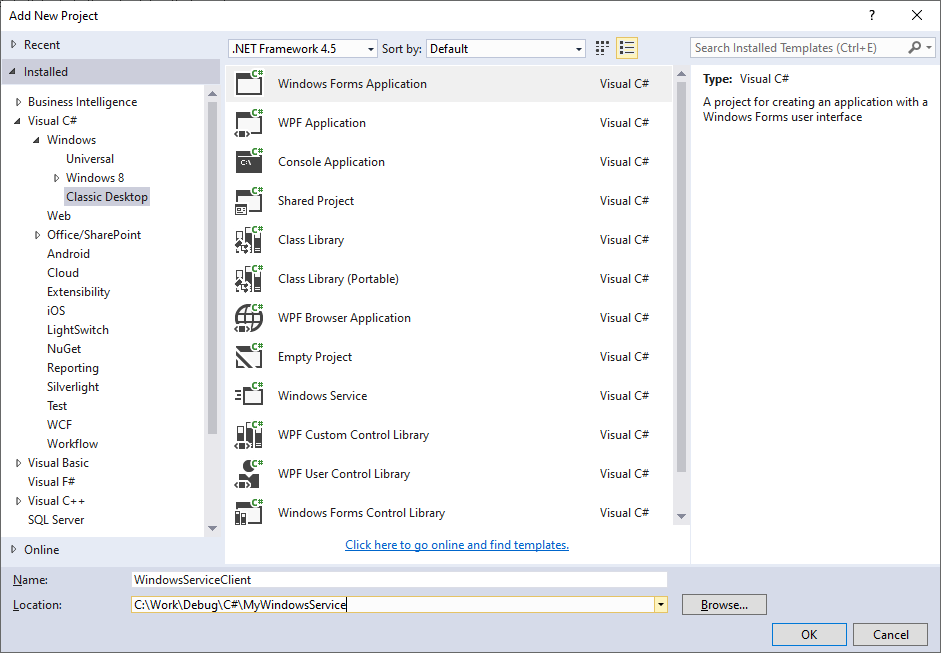Viewport: 941px width, 653px height.
Task: Click the Browse... button
Action: coord(724,604)
